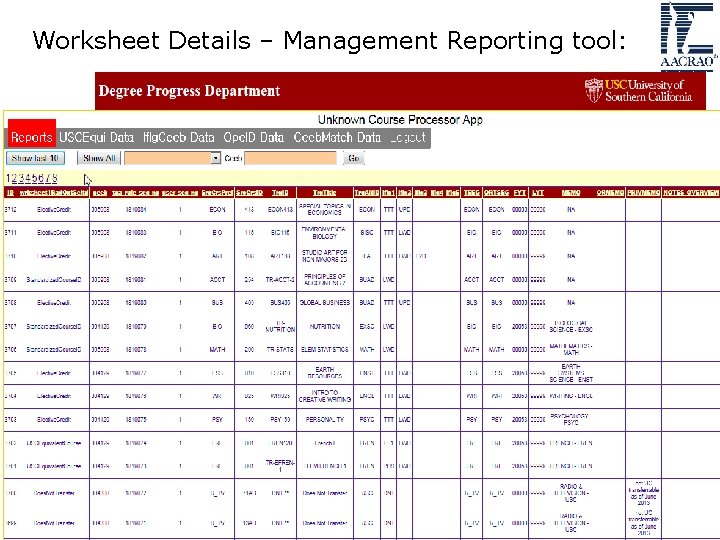This screenshot has height=540, width=720.
Task: Select the ELEM STATISTICS title cell
Action: pos(325,349)
